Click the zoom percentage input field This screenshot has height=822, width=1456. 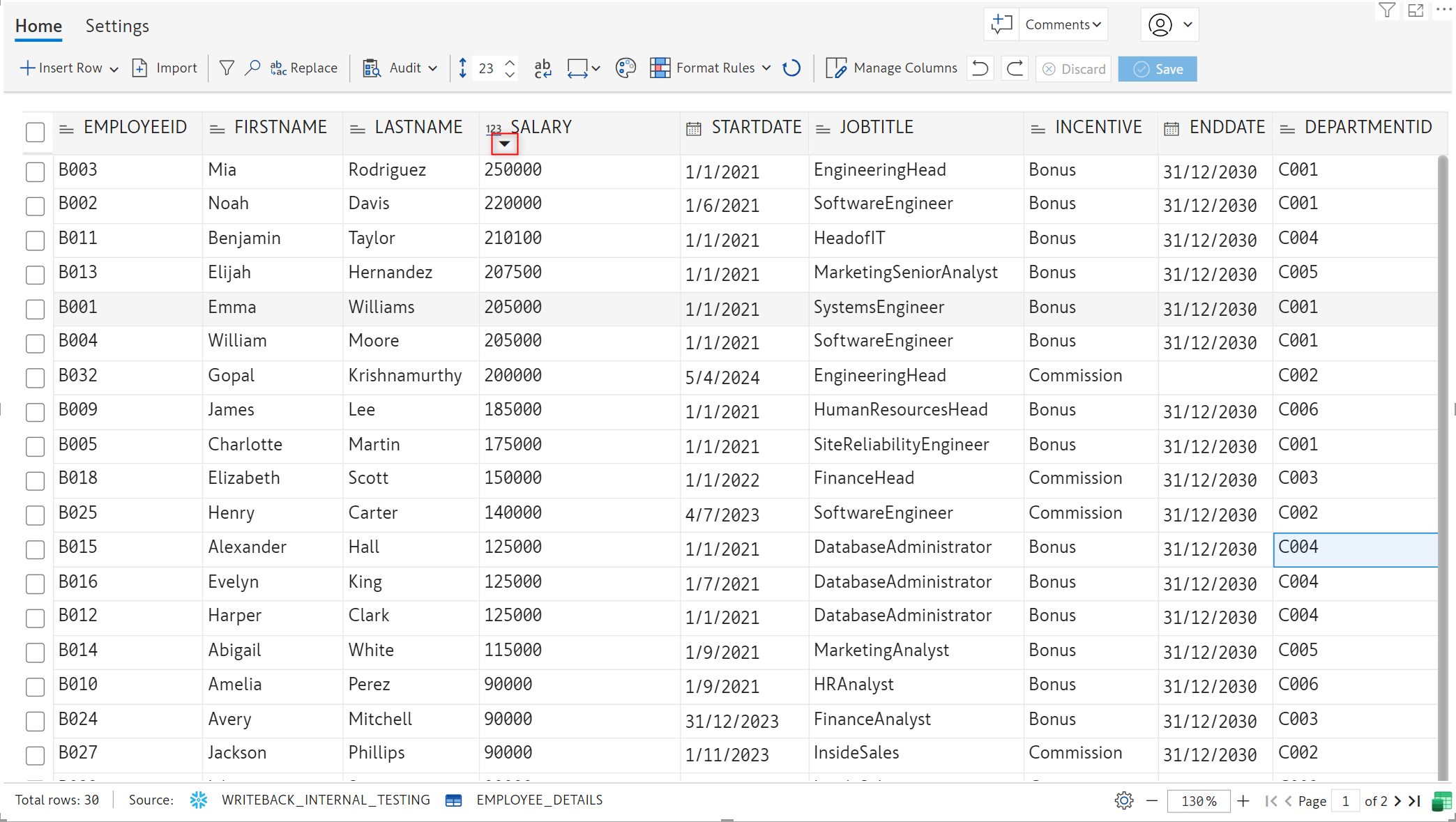[x=1198, y=801]
